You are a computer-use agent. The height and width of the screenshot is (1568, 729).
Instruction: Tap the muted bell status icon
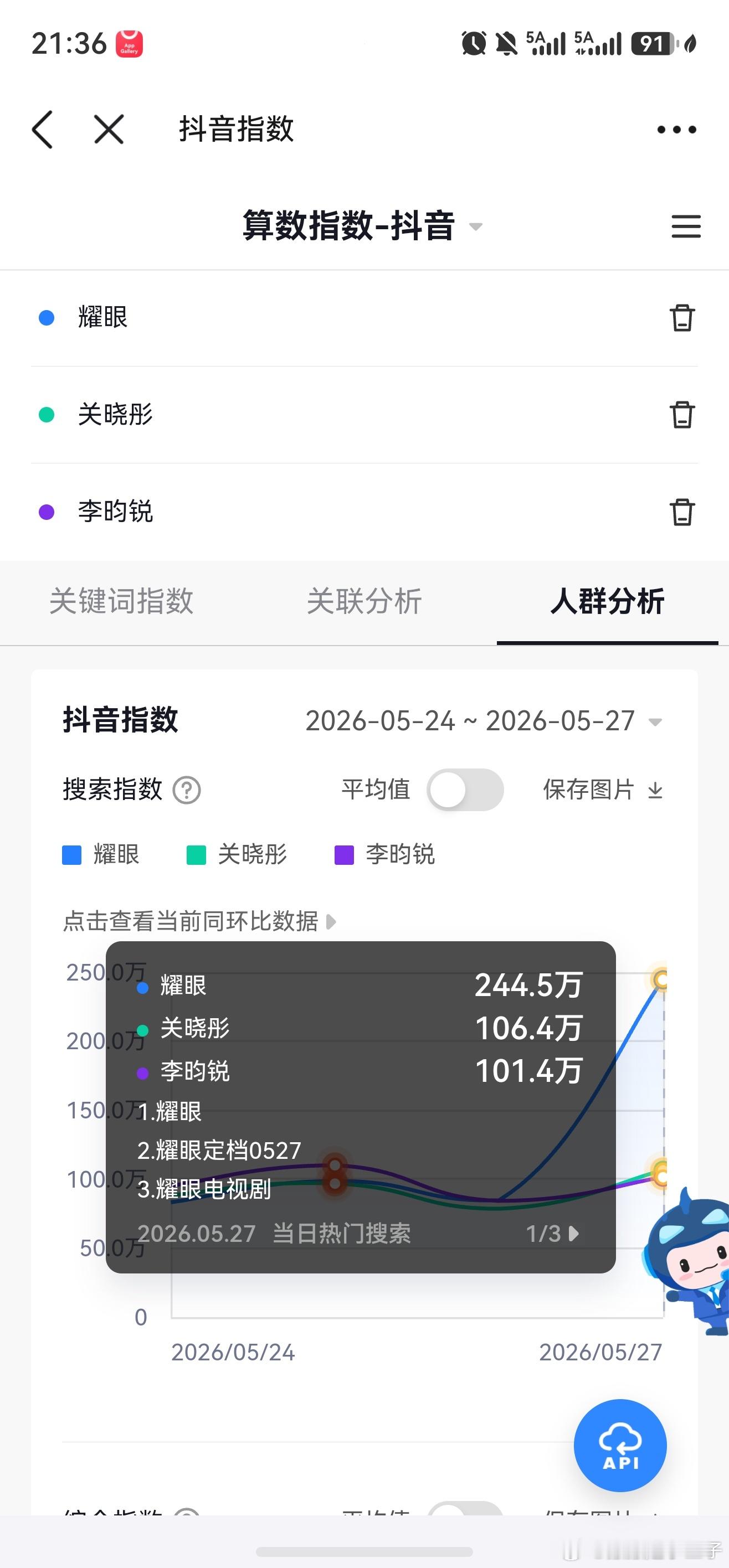tap(506, 43)
